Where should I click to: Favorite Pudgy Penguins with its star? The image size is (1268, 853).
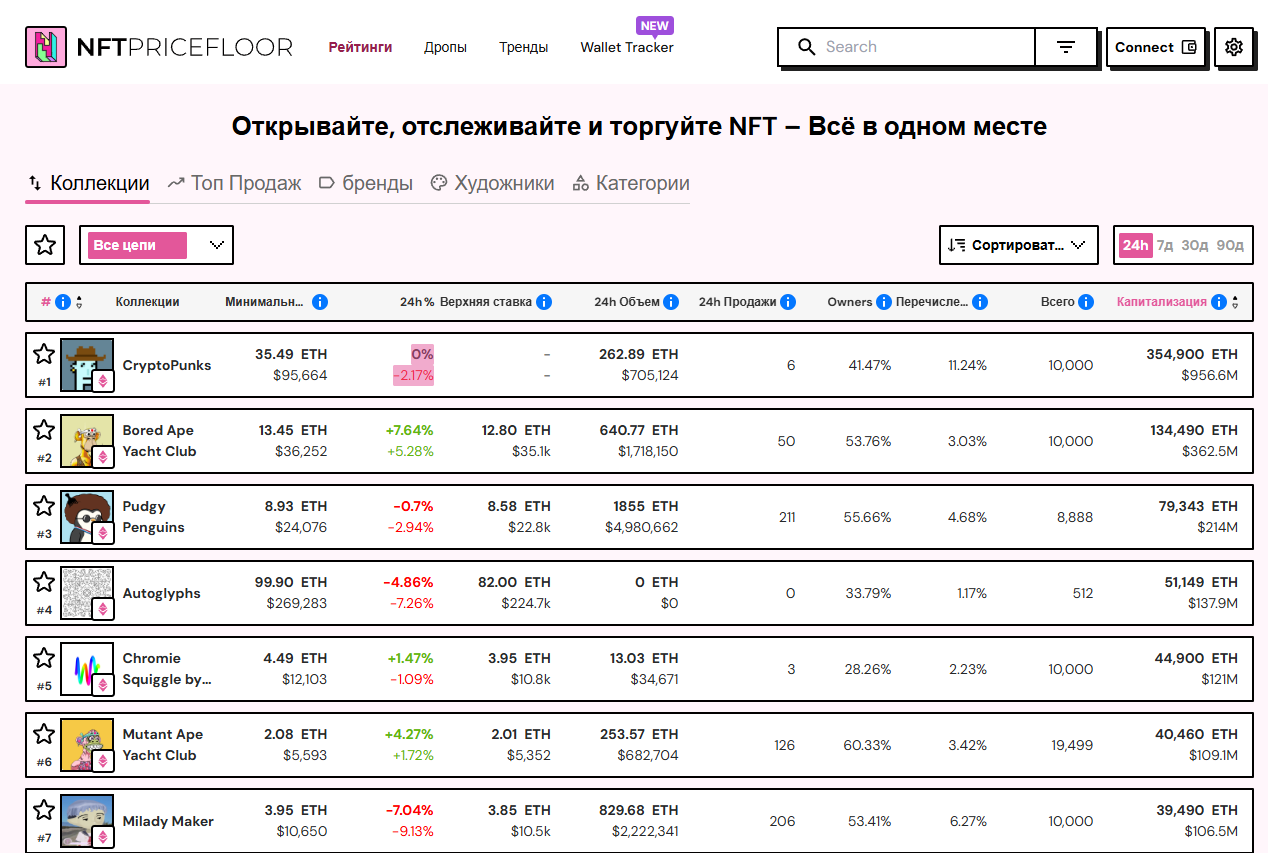pyautogui.click(x=44, y=506)
